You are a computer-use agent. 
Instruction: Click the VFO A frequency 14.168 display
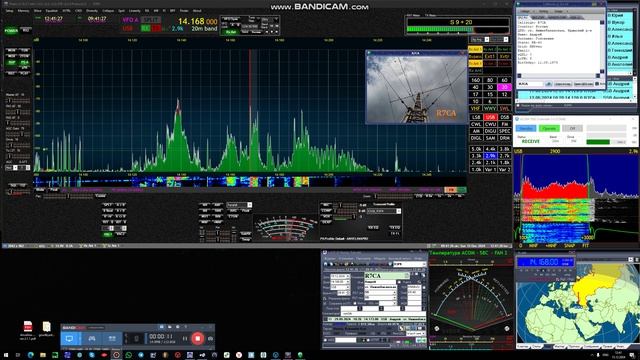point(198,22)
